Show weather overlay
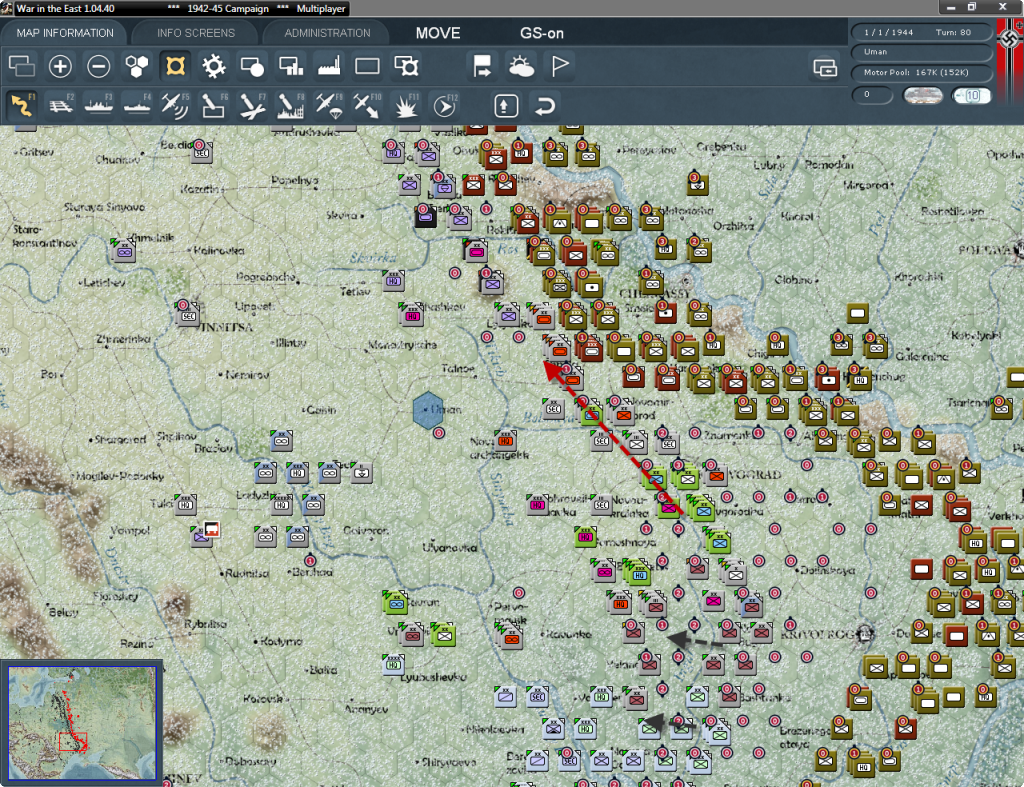This screenshot has height=787, width=1024. [x=520, y=66]
